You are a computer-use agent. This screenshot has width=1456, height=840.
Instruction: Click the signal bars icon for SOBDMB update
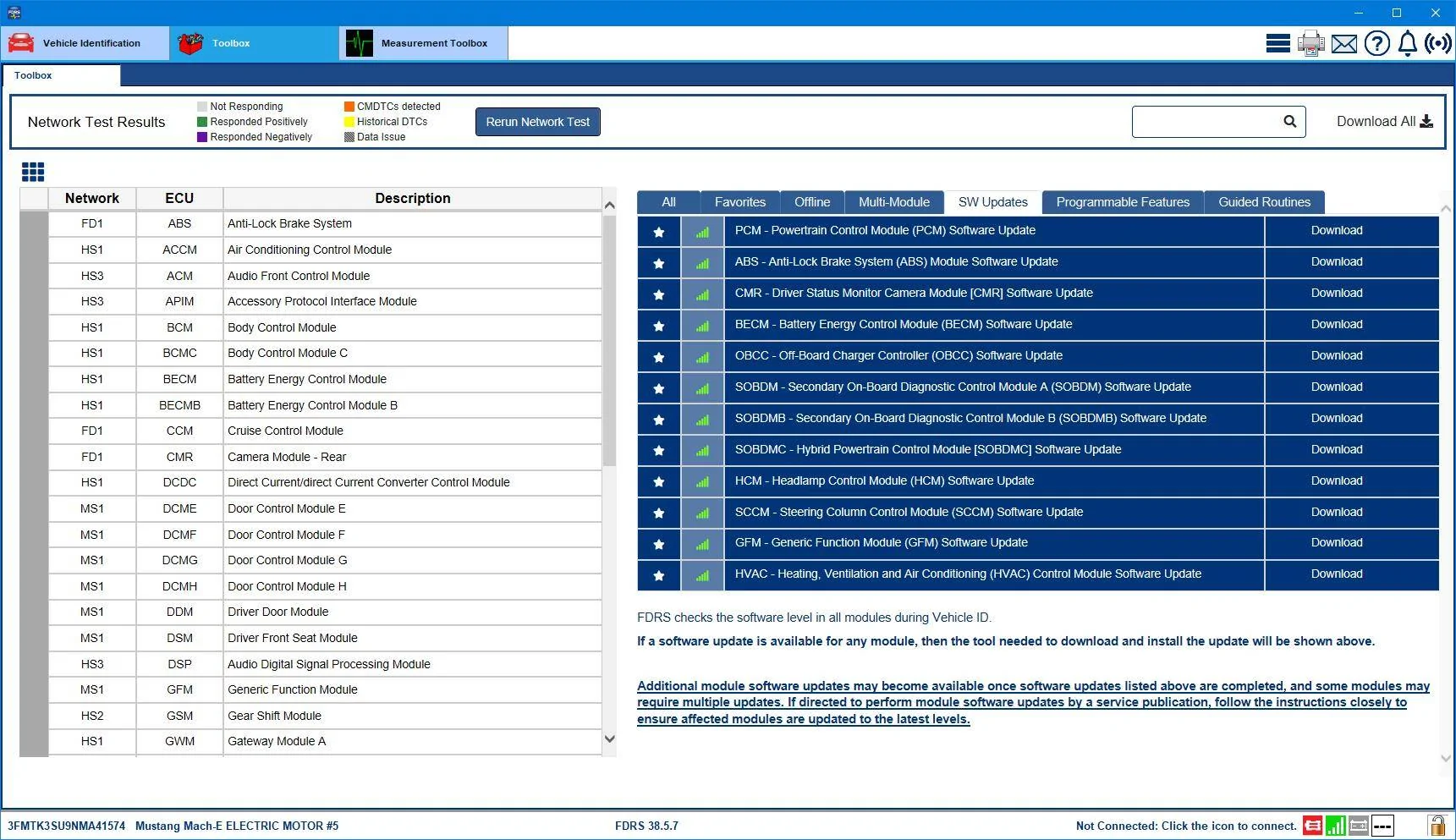[702, 420]
